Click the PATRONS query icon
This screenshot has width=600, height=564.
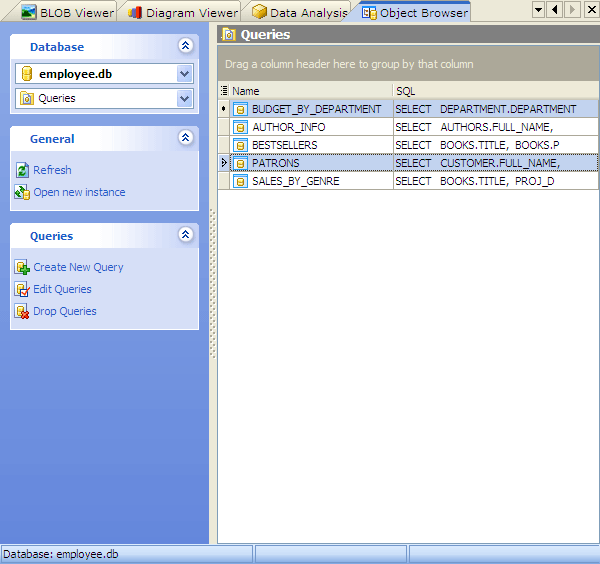coord(240,163)
